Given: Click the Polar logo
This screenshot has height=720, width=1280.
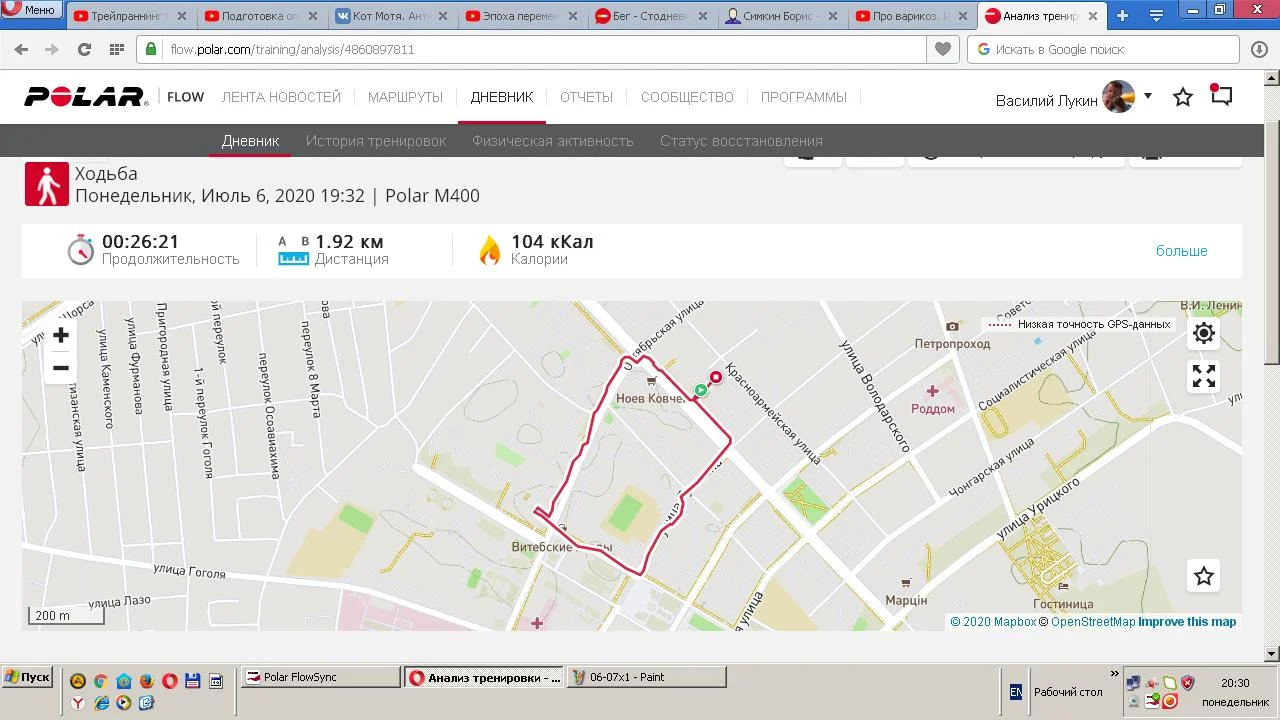Looking at the screenshot, I should 86,97.
